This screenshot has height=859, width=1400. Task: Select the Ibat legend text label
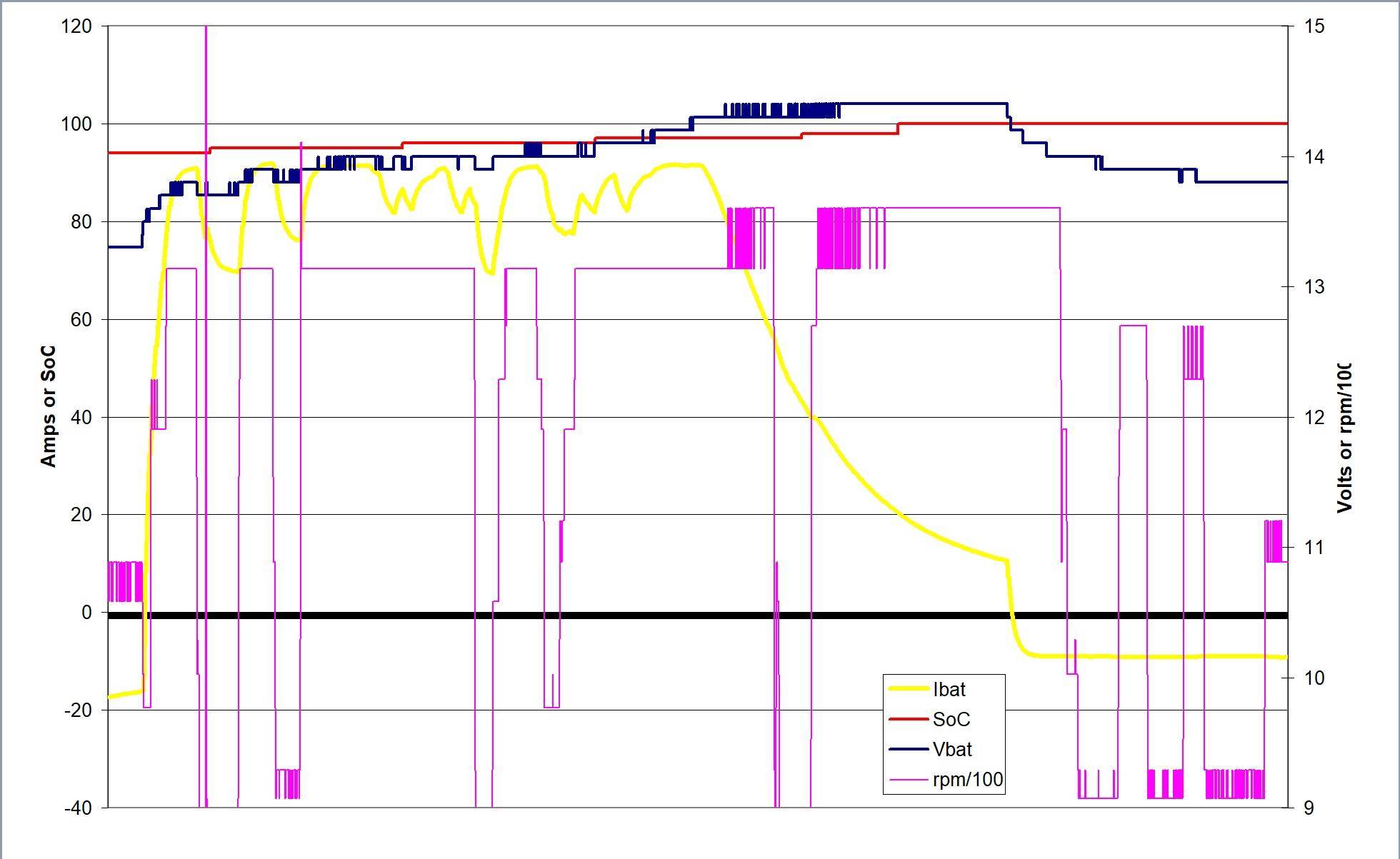949,689
